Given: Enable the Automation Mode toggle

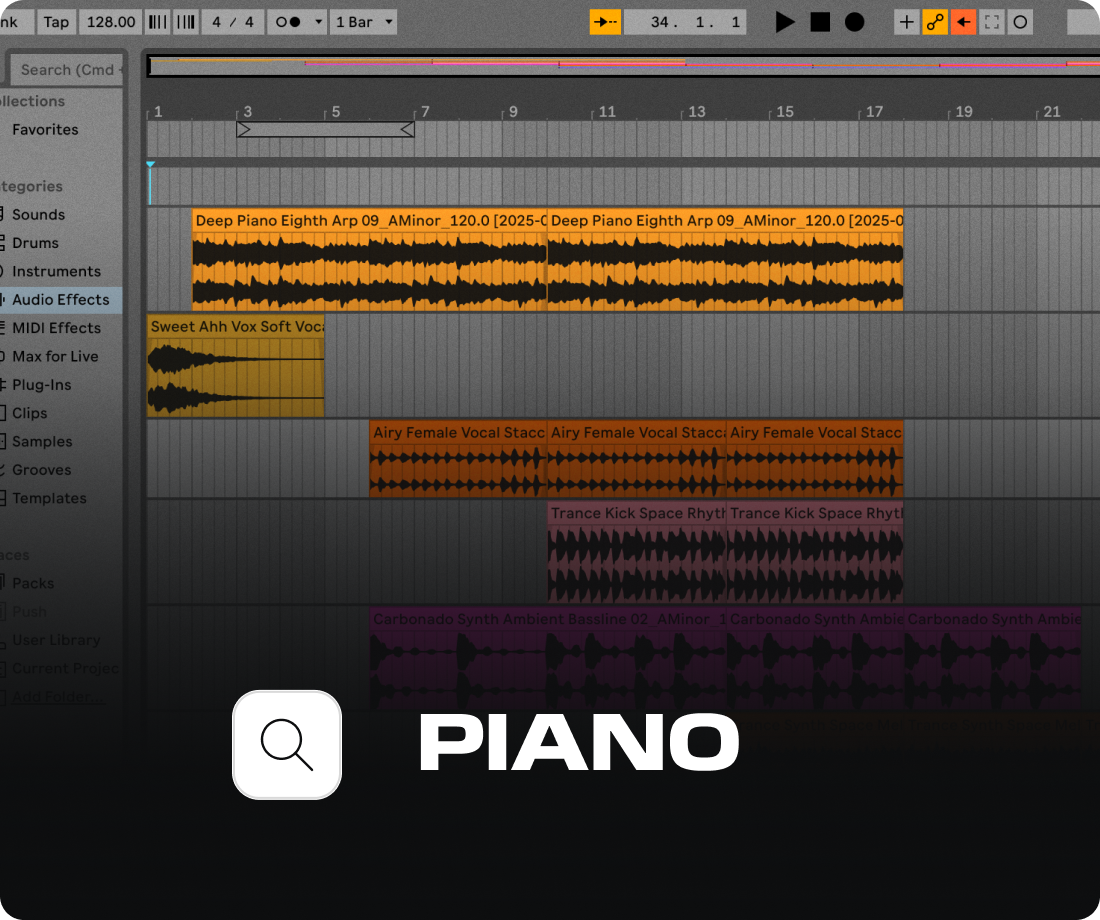Looking at the screenshot, I should (934, 21).
